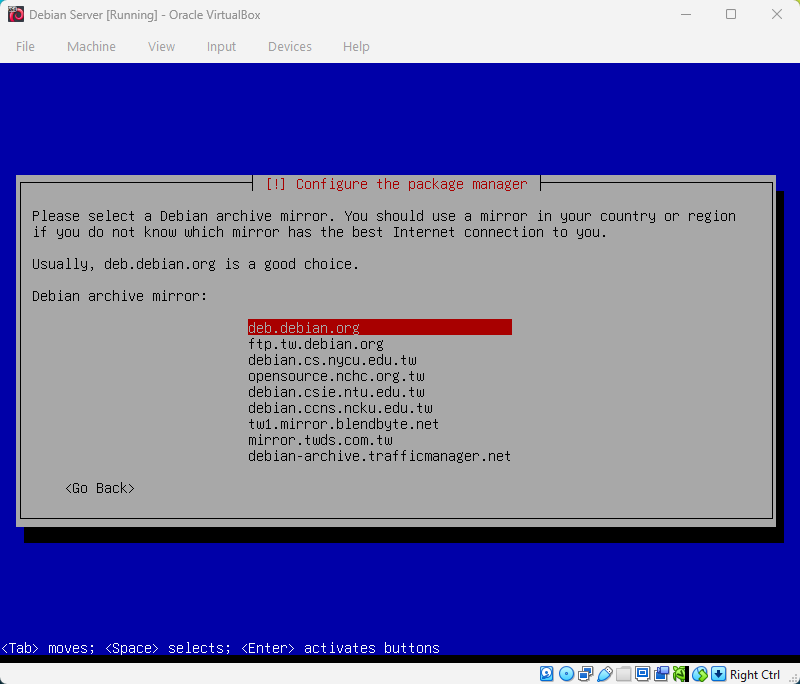Open the View menu

pos(161,46)
